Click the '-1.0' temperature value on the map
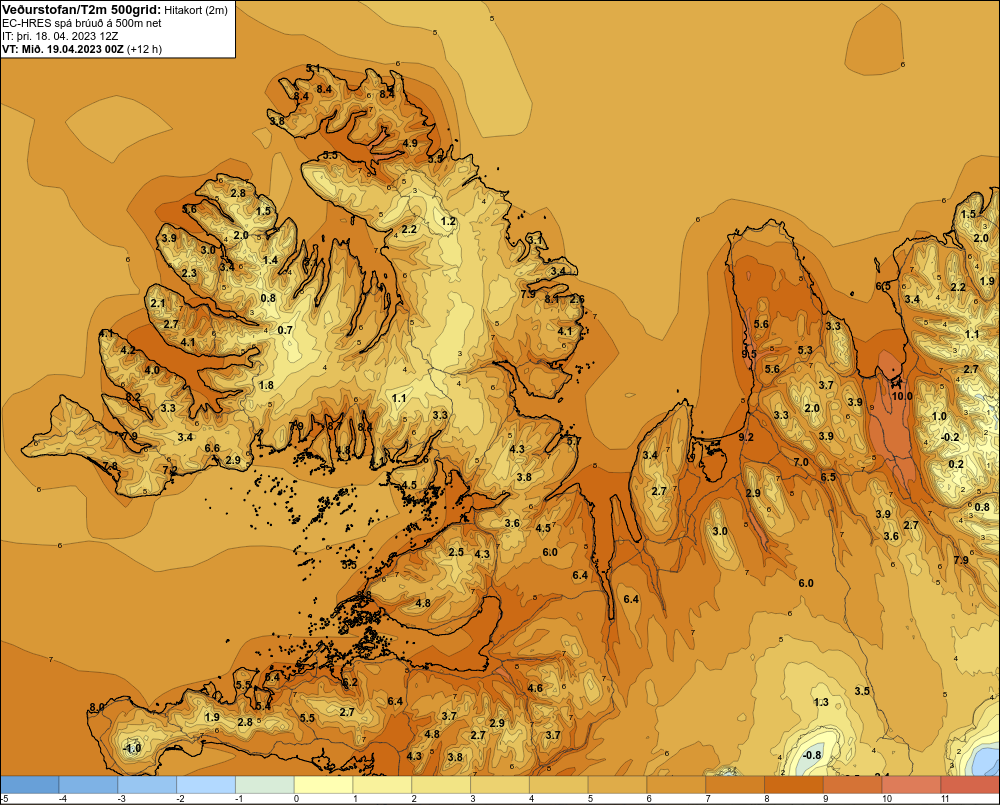Image resolution: width=1000 pixels, height=805 pixels. pos(131,748)
